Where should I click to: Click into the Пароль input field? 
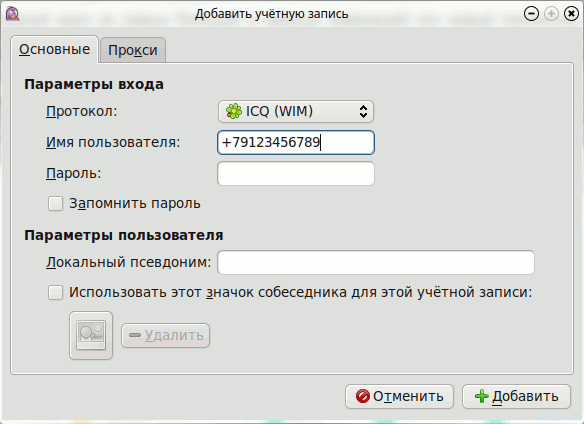coord(296,173)
